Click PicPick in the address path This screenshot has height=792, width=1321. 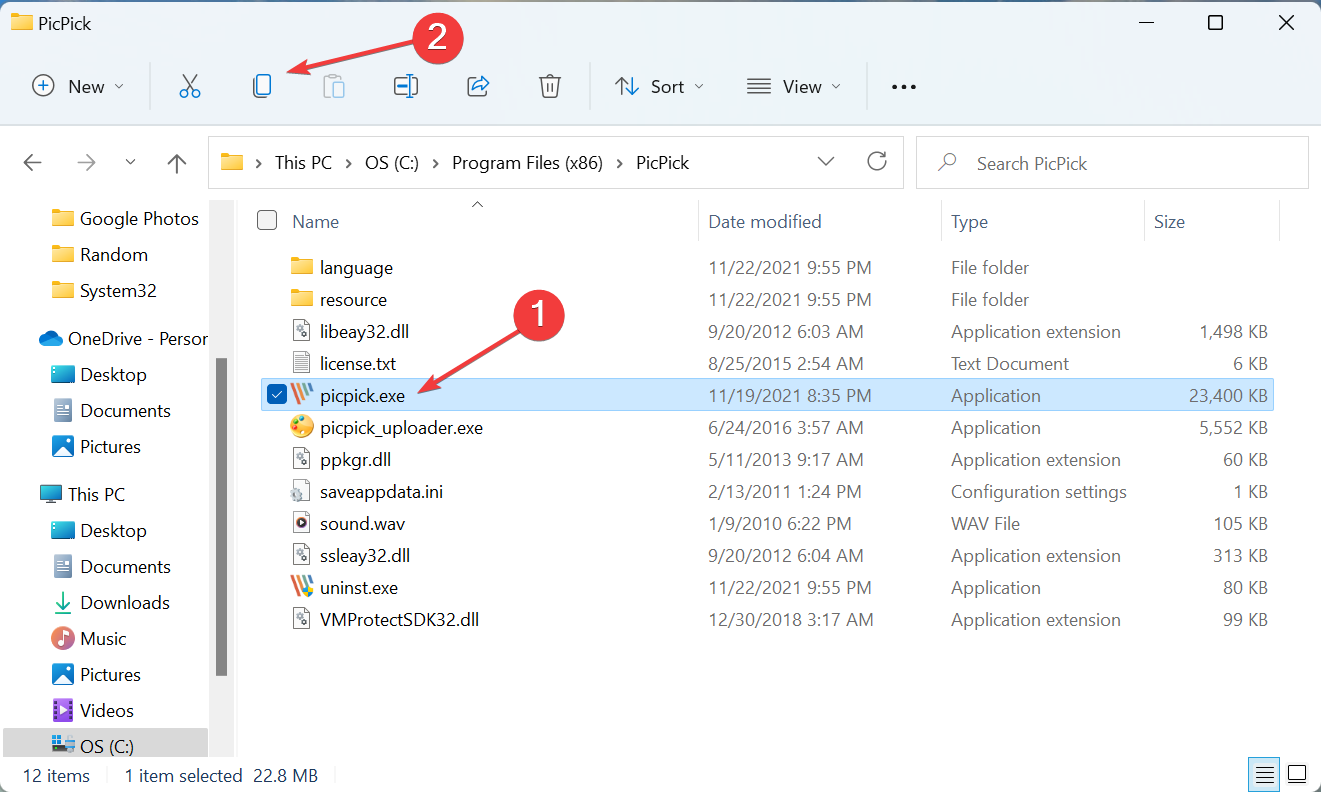tap(663, 163)
